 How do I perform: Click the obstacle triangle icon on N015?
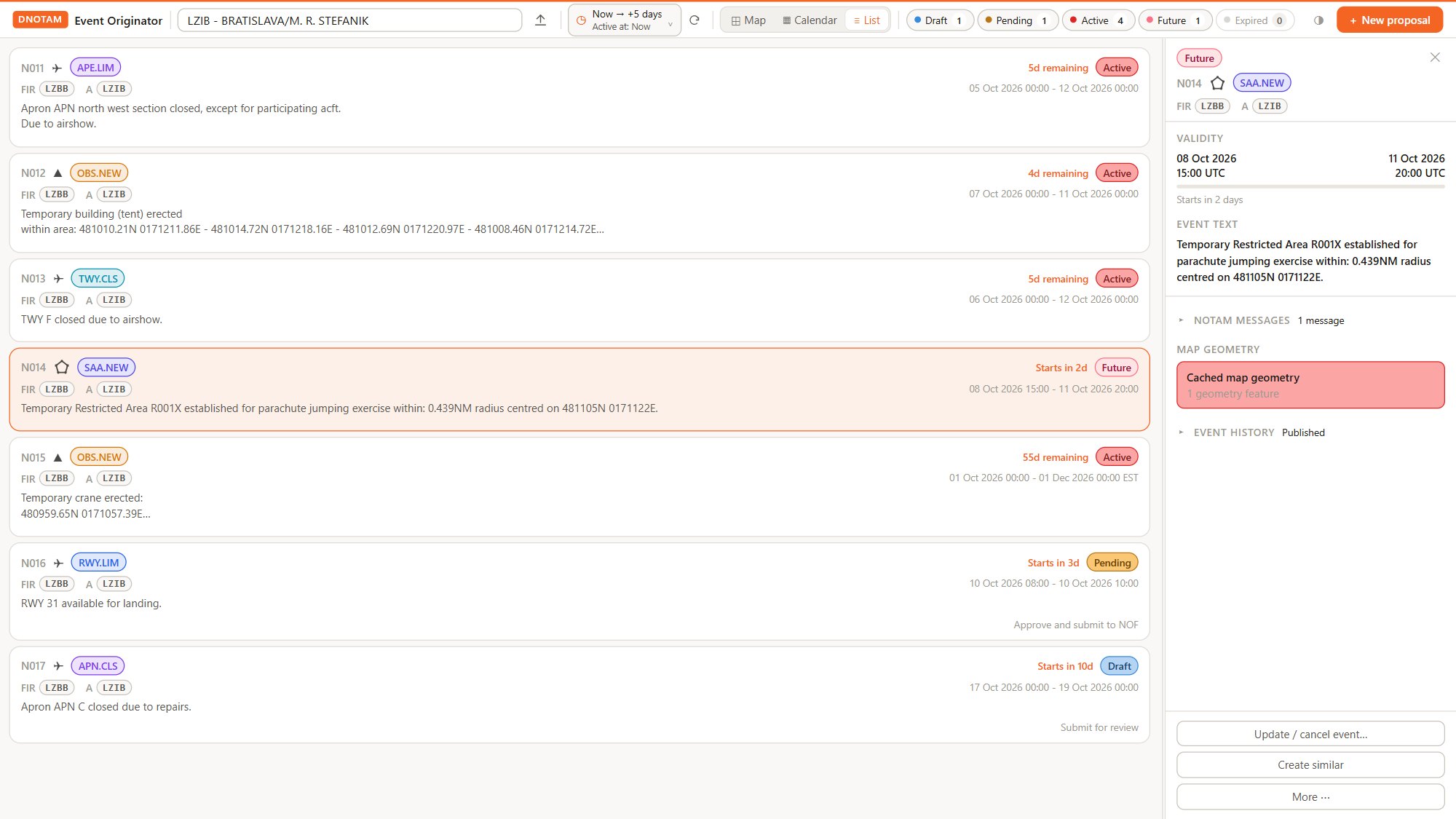[x=58, y=458]
